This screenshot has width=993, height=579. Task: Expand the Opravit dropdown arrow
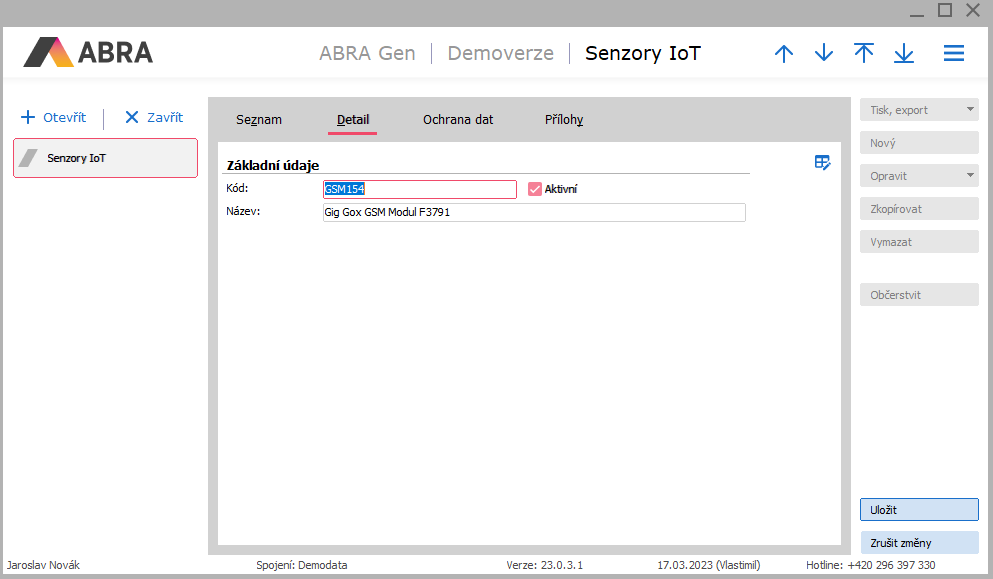(969, 176)
